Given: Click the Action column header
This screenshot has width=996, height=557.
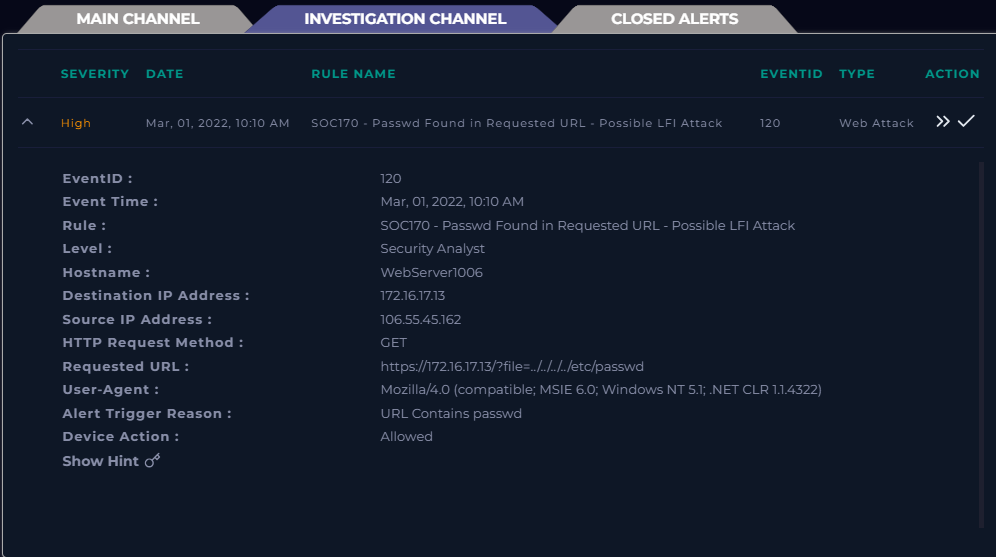Looking at the screenshot, I should [952, 74].
